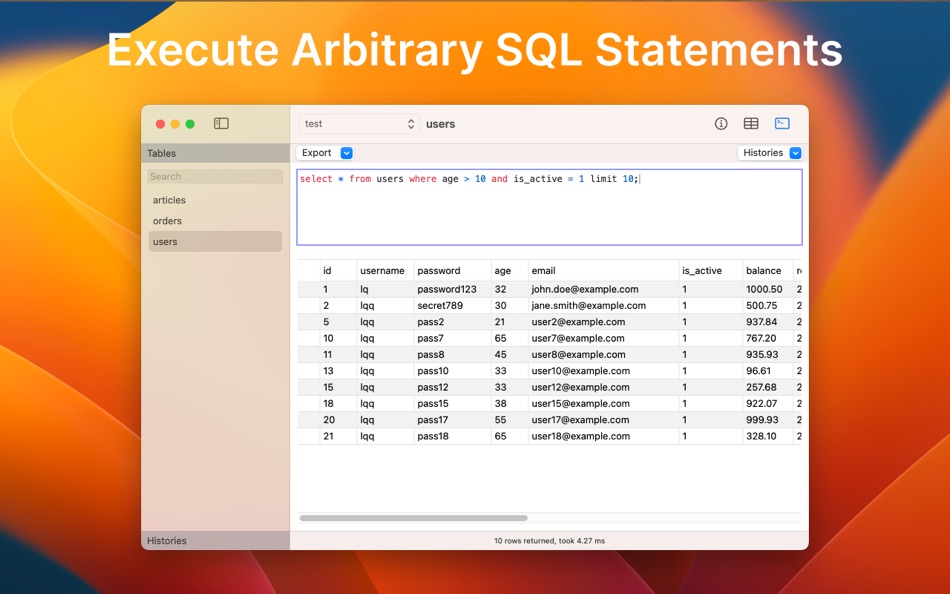Select cell jane.smith@example.com

point(588,305)
